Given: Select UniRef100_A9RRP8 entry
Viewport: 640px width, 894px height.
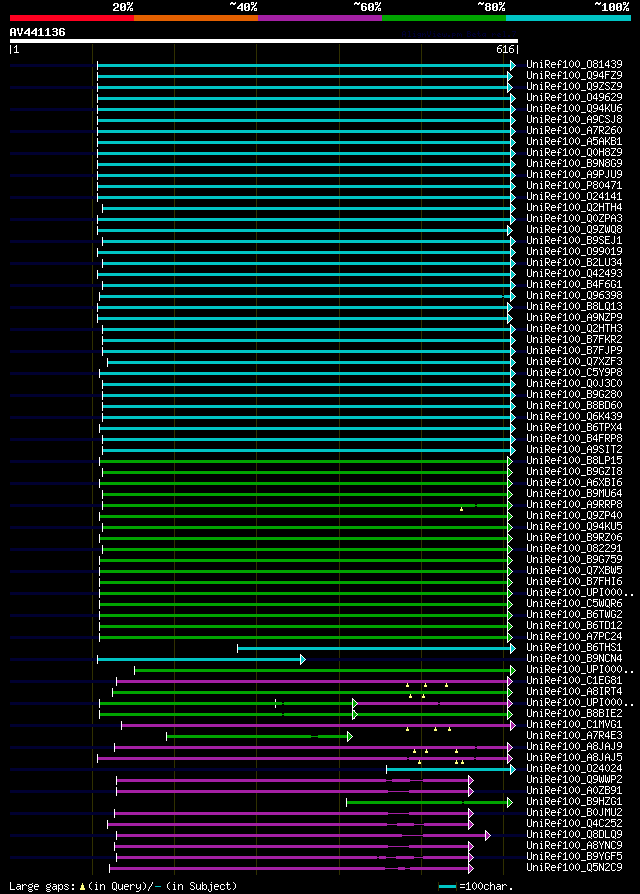Looking at the screenshot, I should pyautogui.click(x=574, y=505).
